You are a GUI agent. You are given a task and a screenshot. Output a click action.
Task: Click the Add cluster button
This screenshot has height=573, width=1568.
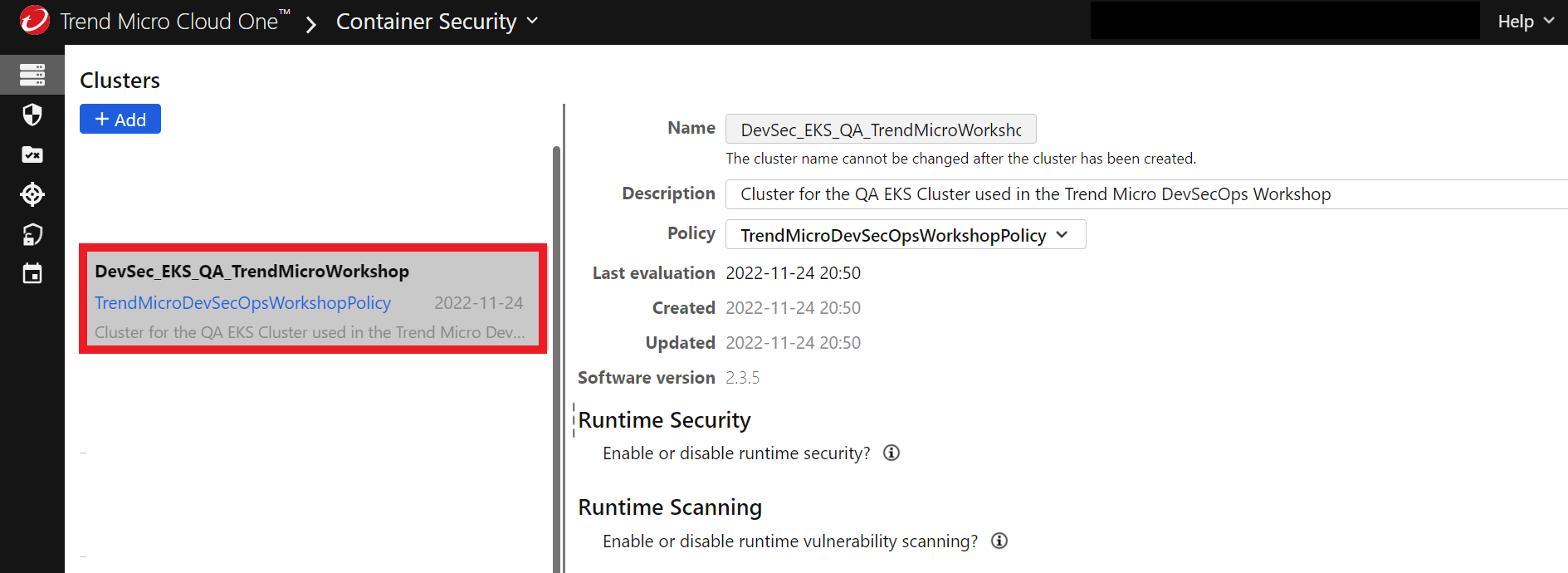[120, 119]
